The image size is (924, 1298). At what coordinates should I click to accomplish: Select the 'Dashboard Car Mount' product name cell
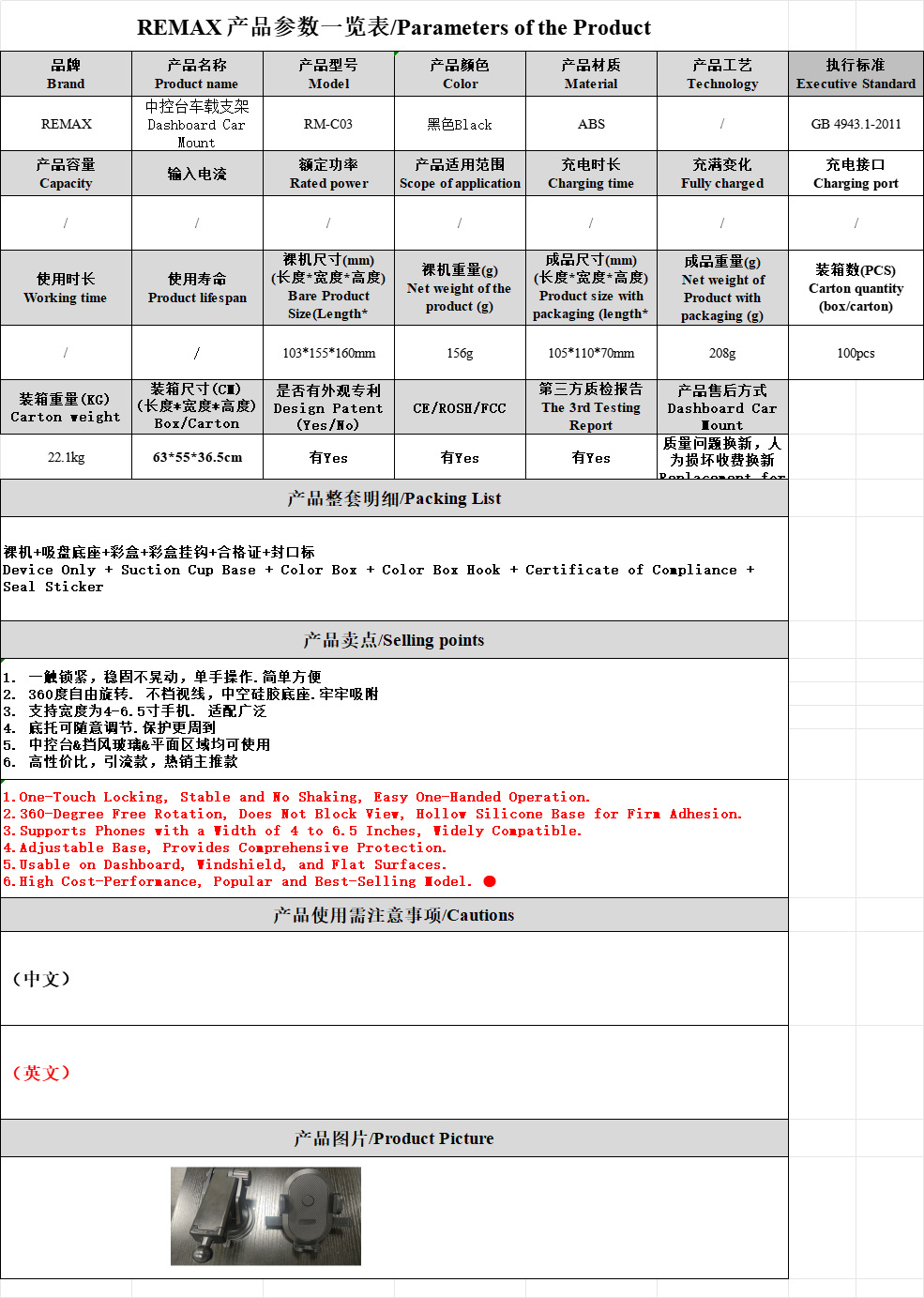coord(197,124)
